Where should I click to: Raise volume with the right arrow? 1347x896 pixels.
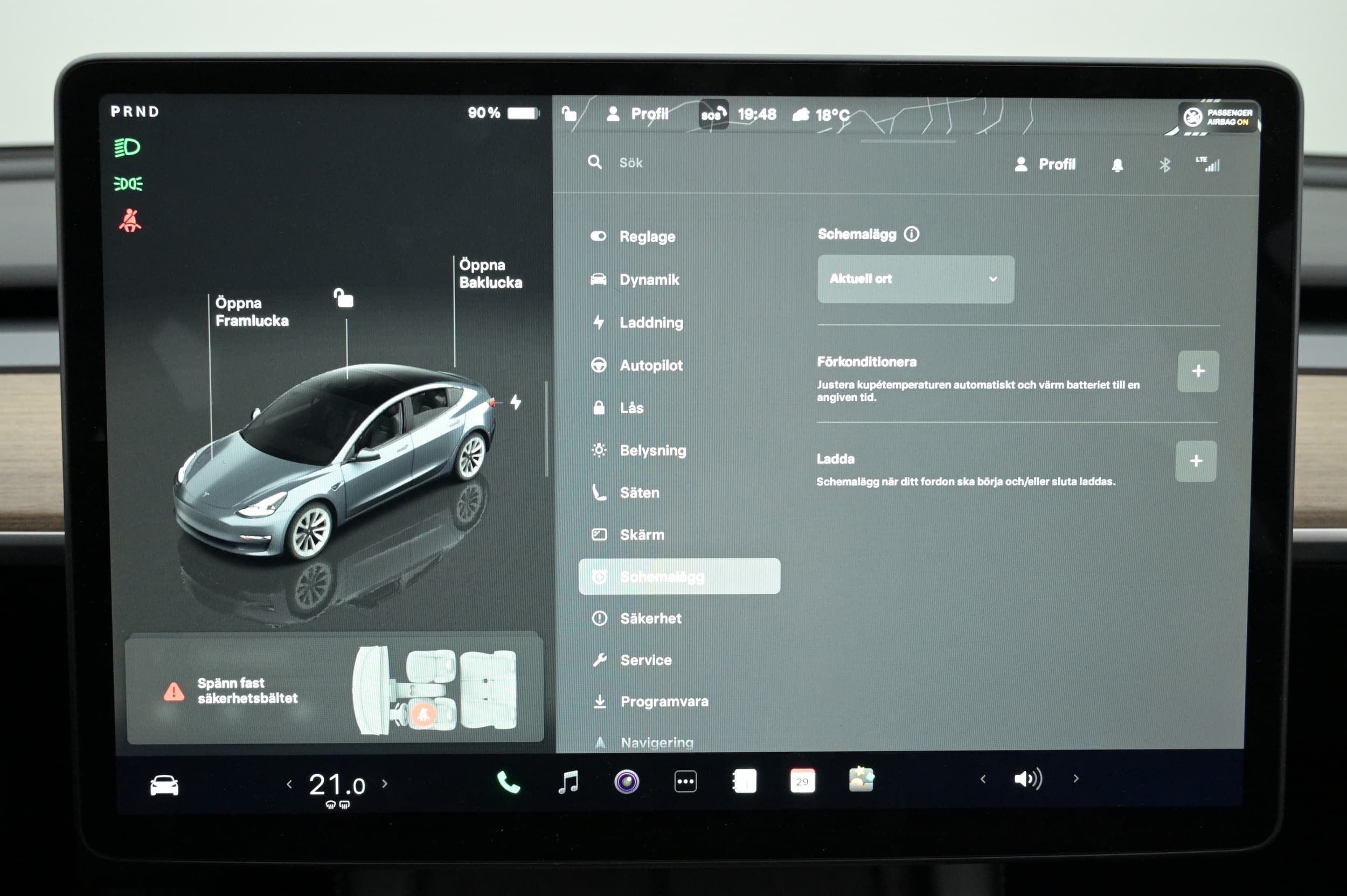1075,779
